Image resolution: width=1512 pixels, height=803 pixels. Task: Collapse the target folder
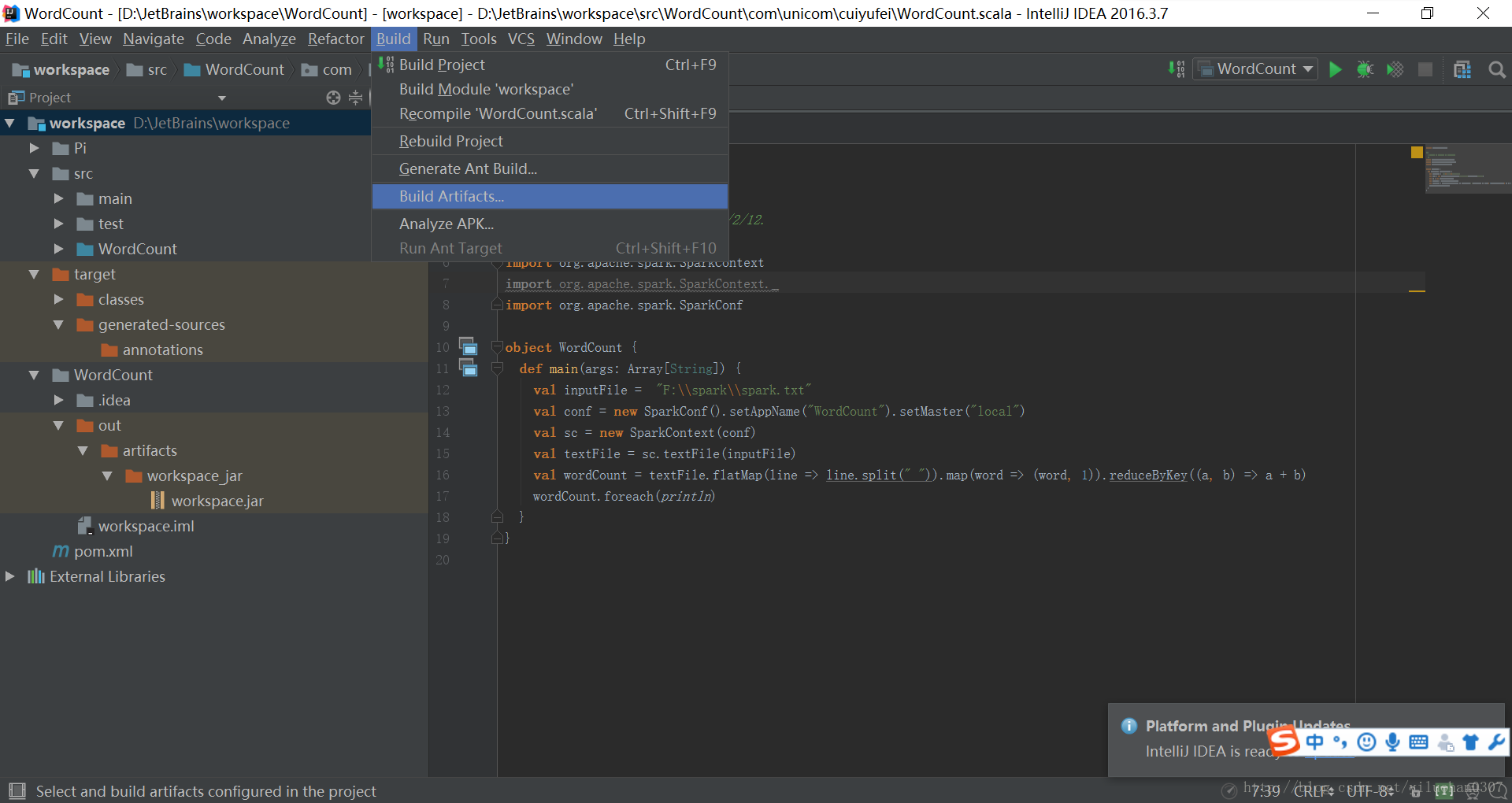(x=34, y=274)
